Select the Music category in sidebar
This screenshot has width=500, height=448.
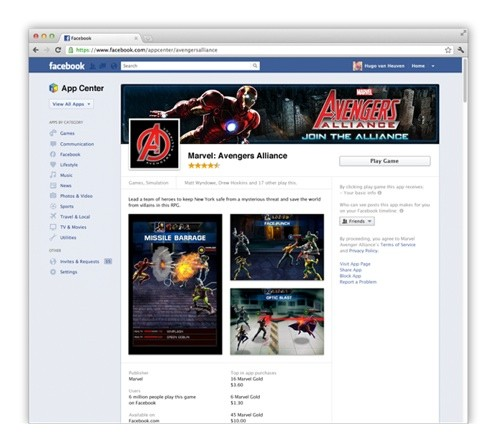pos(61,175)
